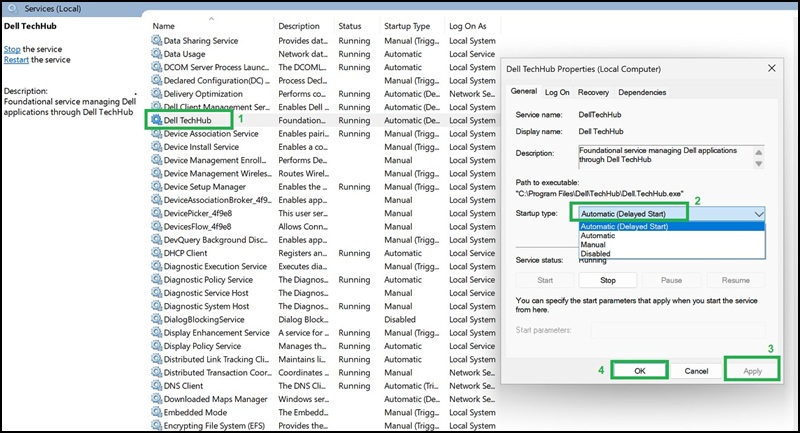800x433 pixels.
Task: Click the Stop the service link
Action: tap(12, 49)
